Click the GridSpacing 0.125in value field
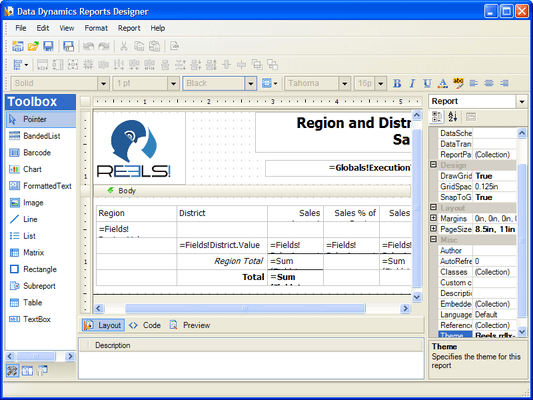This screenshot has width=533, height=400. (495, 187)
